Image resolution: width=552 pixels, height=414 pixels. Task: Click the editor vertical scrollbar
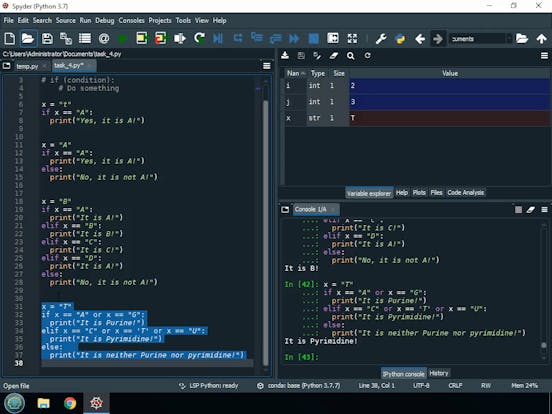266,232
